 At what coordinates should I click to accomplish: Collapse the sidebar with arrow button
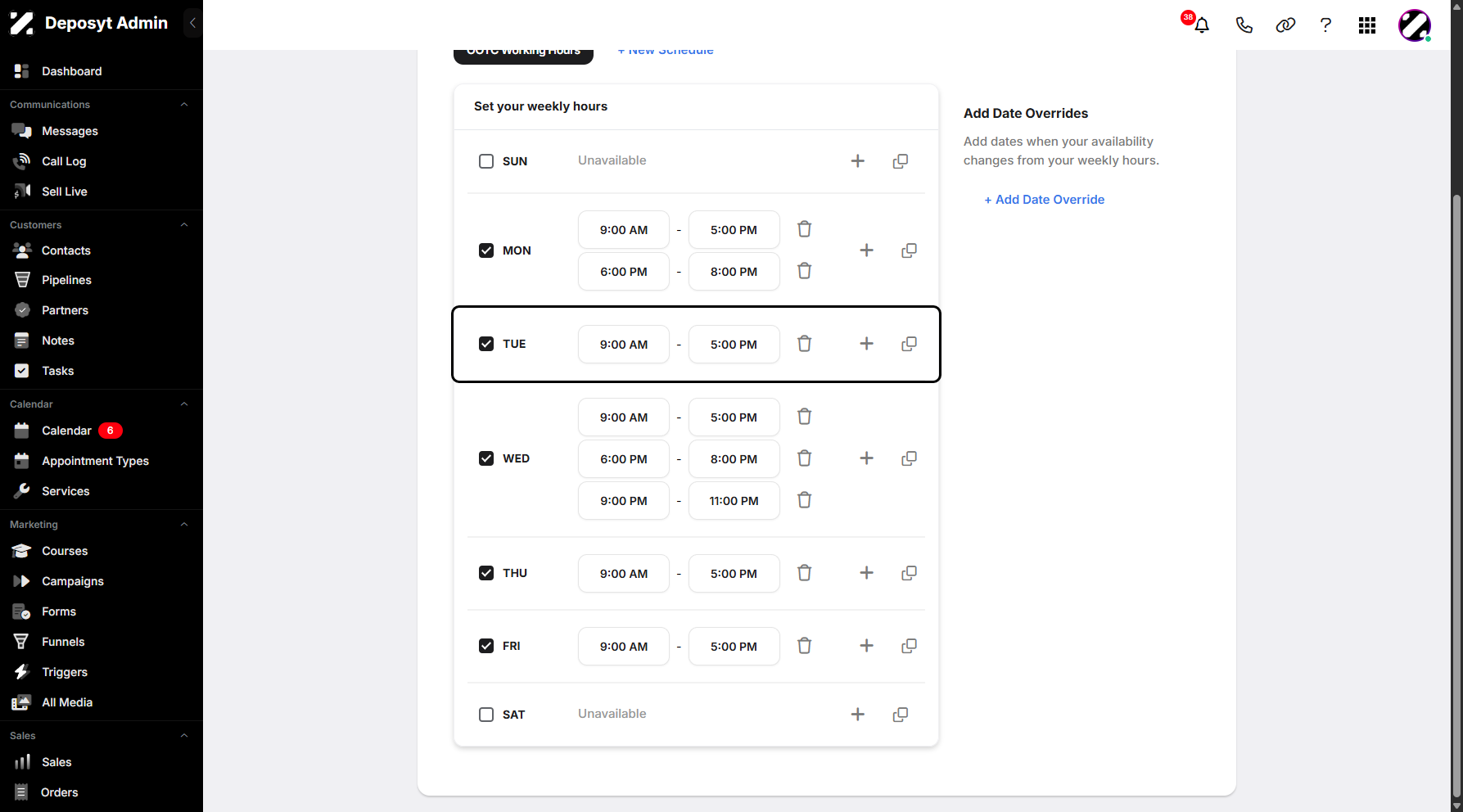coord(192,23)
